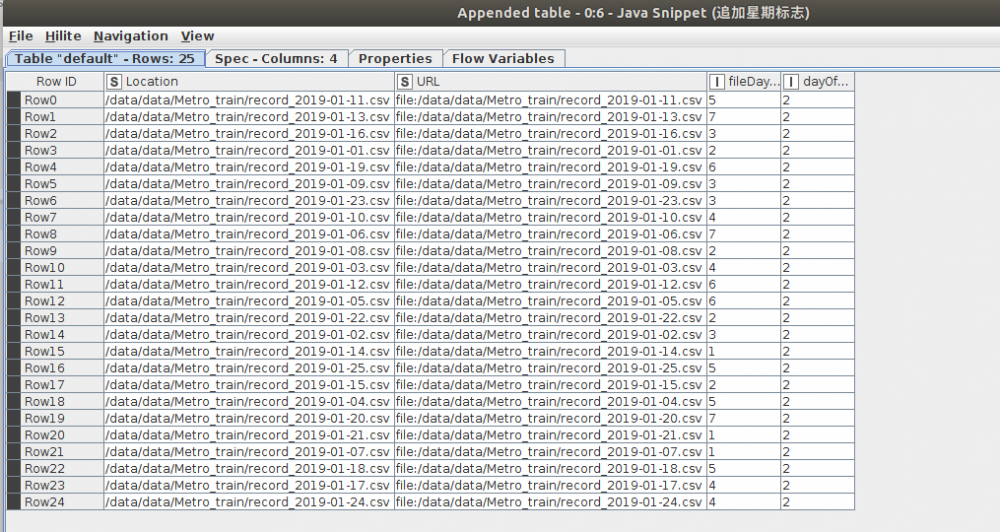Open the Navigation menu

[131, 36]
